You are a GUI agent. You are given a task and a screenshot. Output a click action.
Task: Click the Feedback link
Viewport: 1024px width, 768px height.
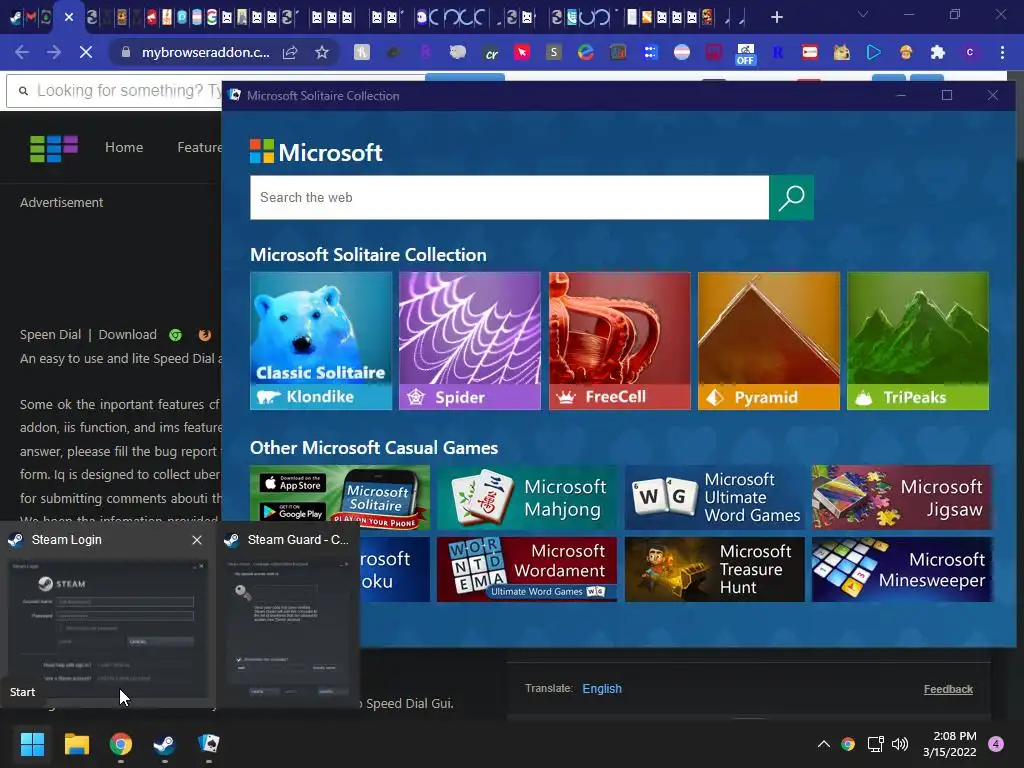pos(948,689)
